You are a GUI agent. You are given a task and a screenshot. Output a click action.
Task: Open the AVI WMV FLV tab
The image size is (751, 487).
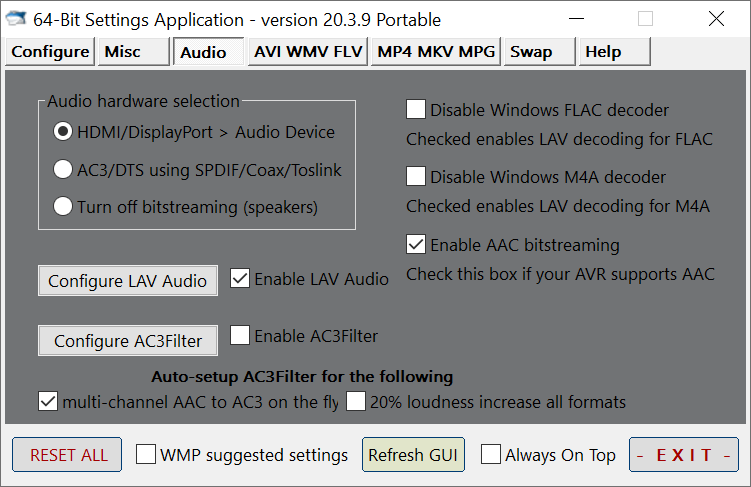pyautogui.click(x=309, y=52)
